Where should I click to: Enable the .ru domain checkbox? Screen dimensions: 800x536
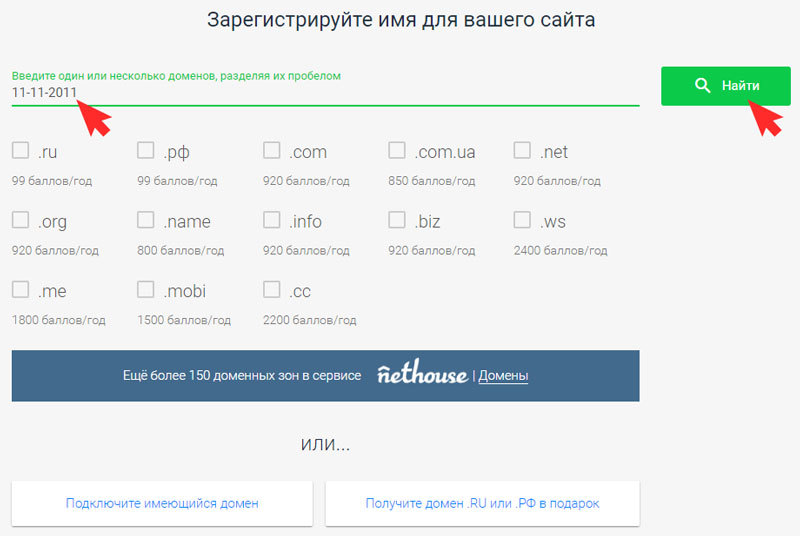click(20, 150)
